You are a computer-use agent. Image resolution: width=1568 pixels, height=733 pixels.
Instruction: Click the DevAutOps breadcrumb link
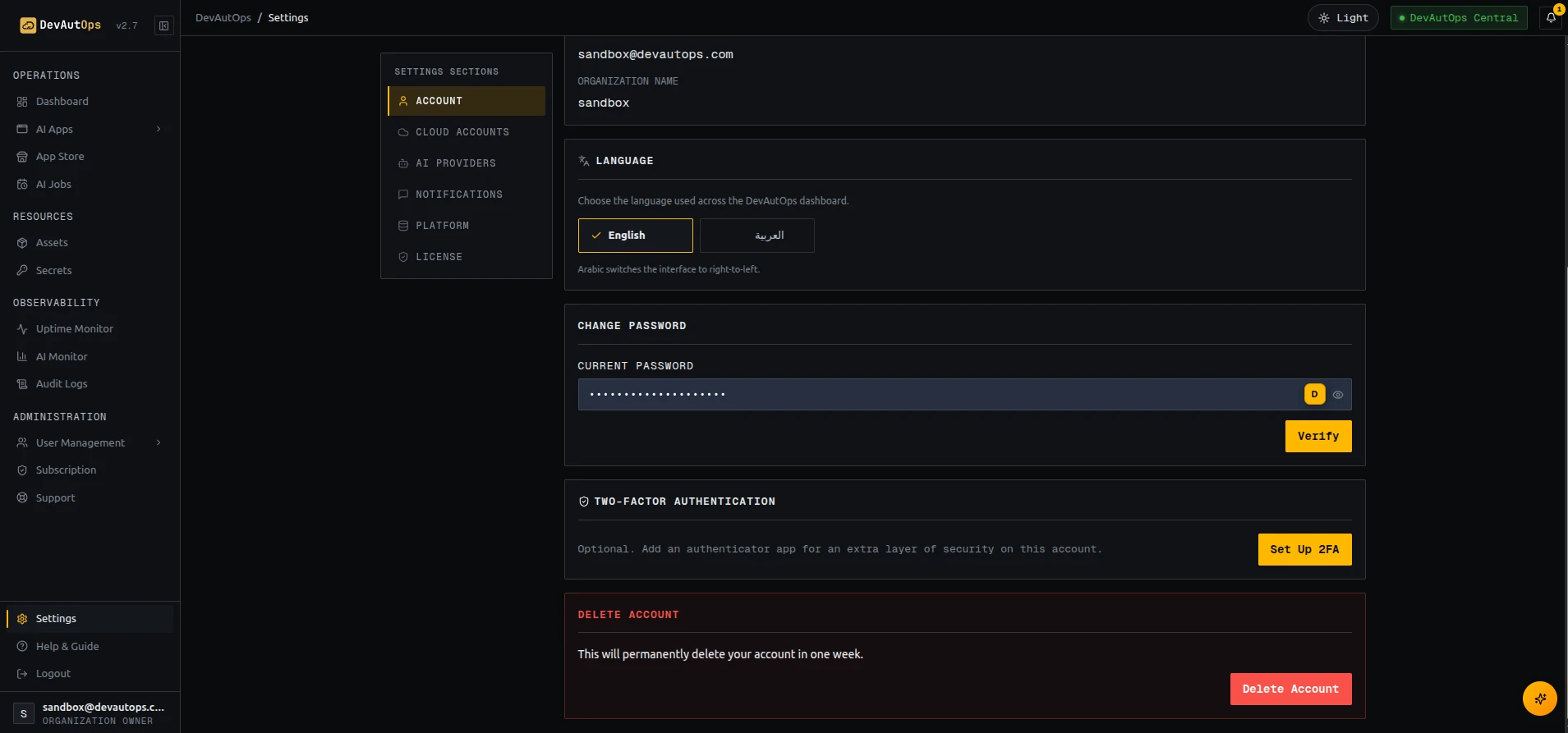(x=223, y=18)
